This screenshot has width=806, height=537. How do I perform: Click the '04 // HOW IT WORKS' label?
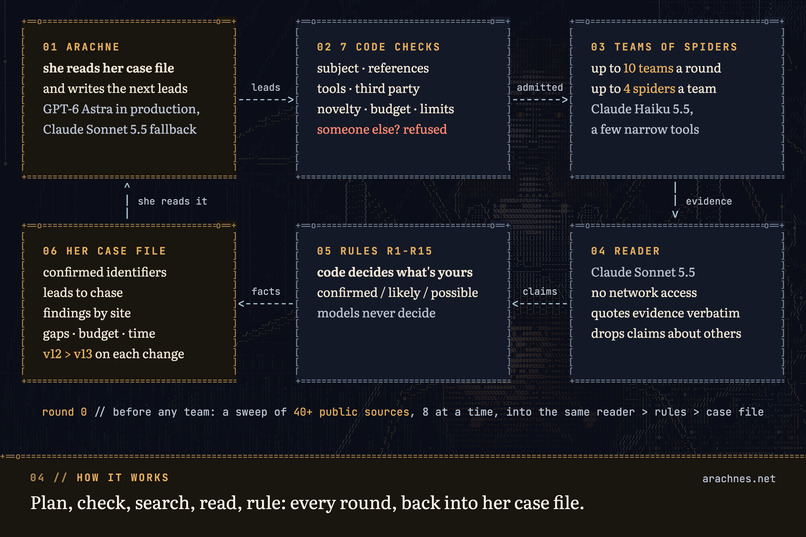pos(99,477)
